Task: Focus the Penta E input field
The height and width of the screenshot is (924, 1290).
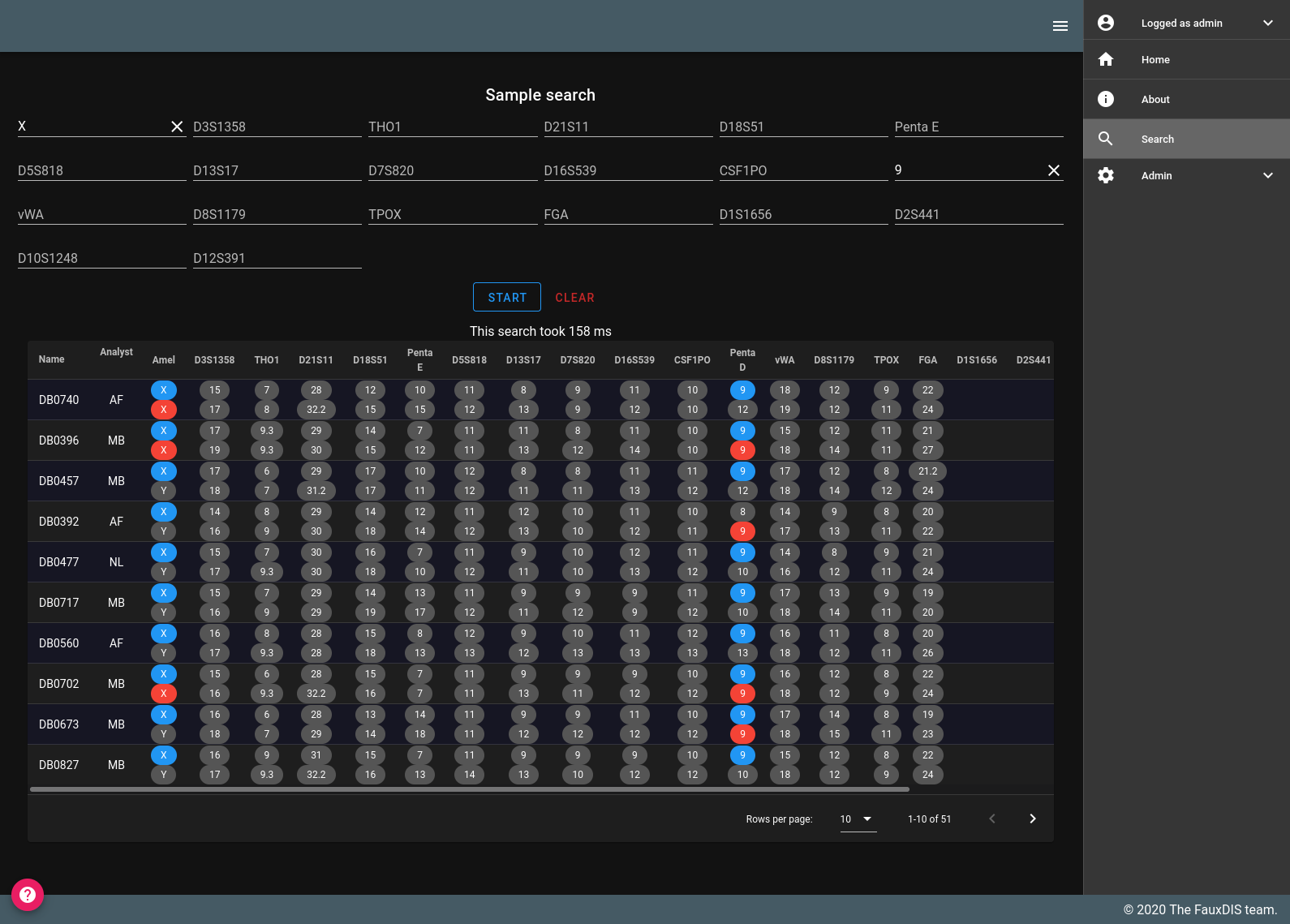Action: (x=978, y=127)
